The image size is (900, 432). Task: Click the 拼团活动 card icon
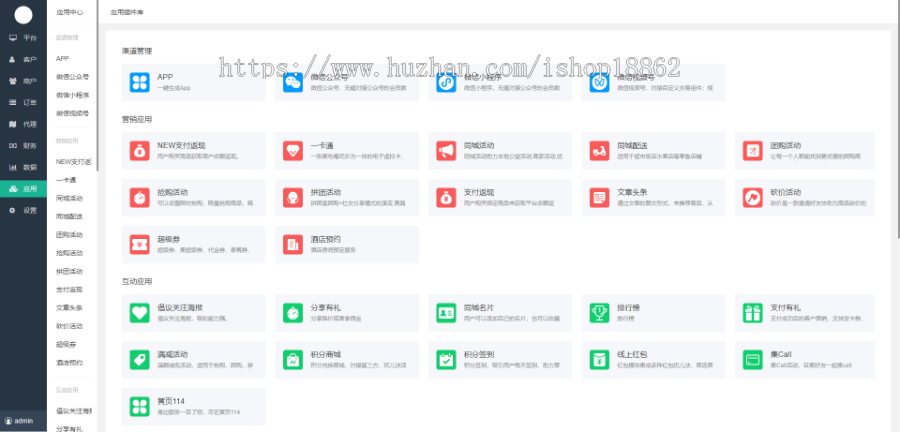[293, 198]
